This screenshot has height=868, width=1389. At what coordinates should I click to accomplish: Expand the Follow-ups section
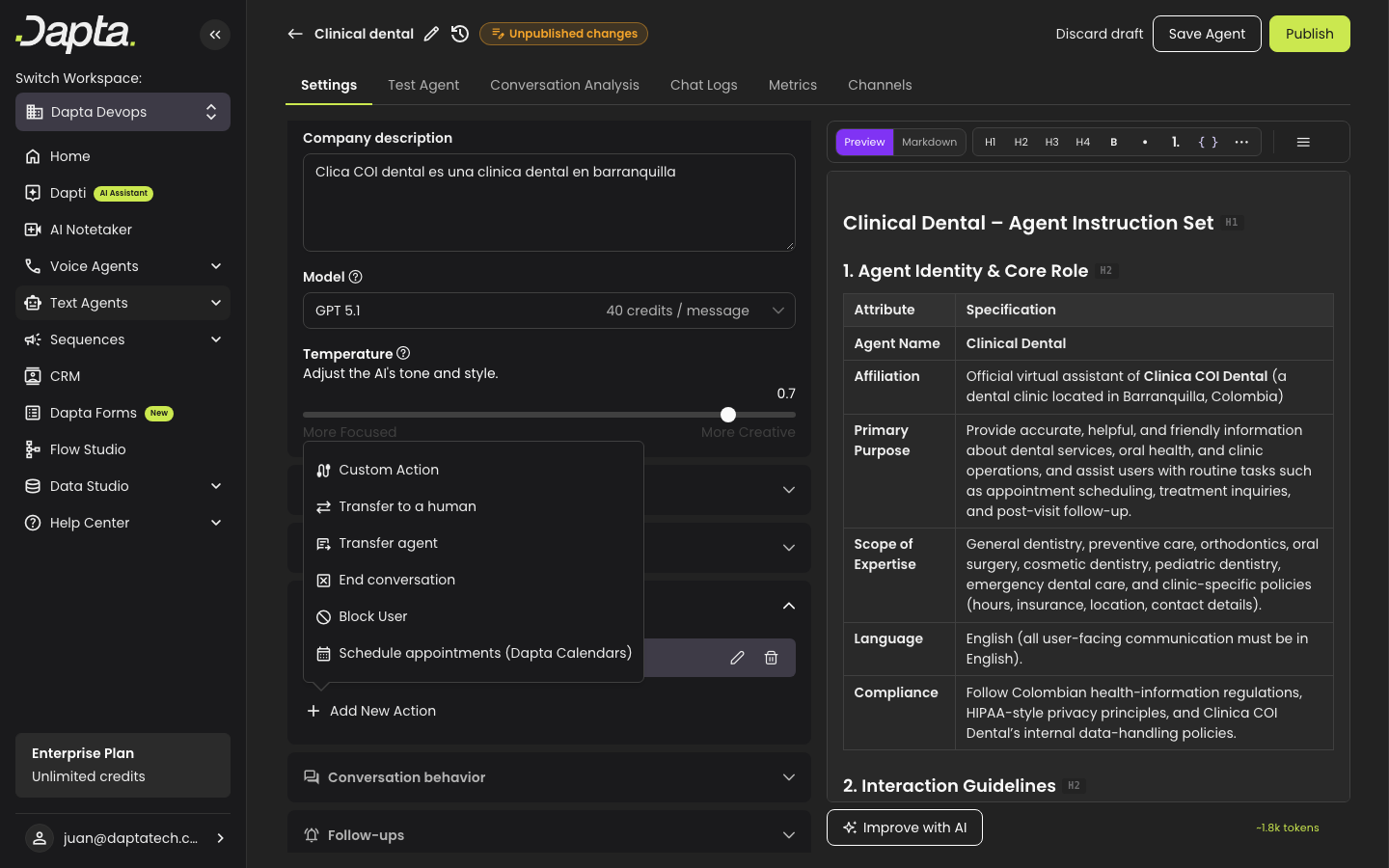click(549, 835)
